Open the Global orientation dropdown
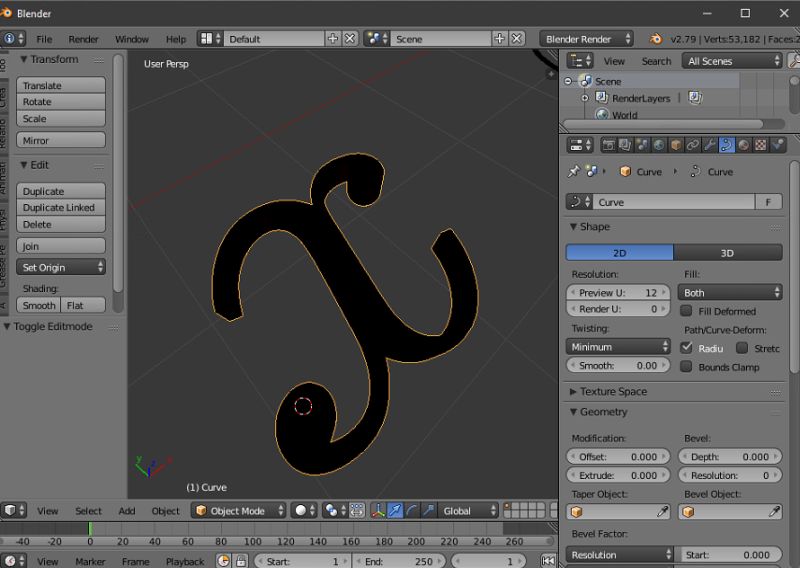The height and width of the screenshot is (568, 800). [467, 510]
